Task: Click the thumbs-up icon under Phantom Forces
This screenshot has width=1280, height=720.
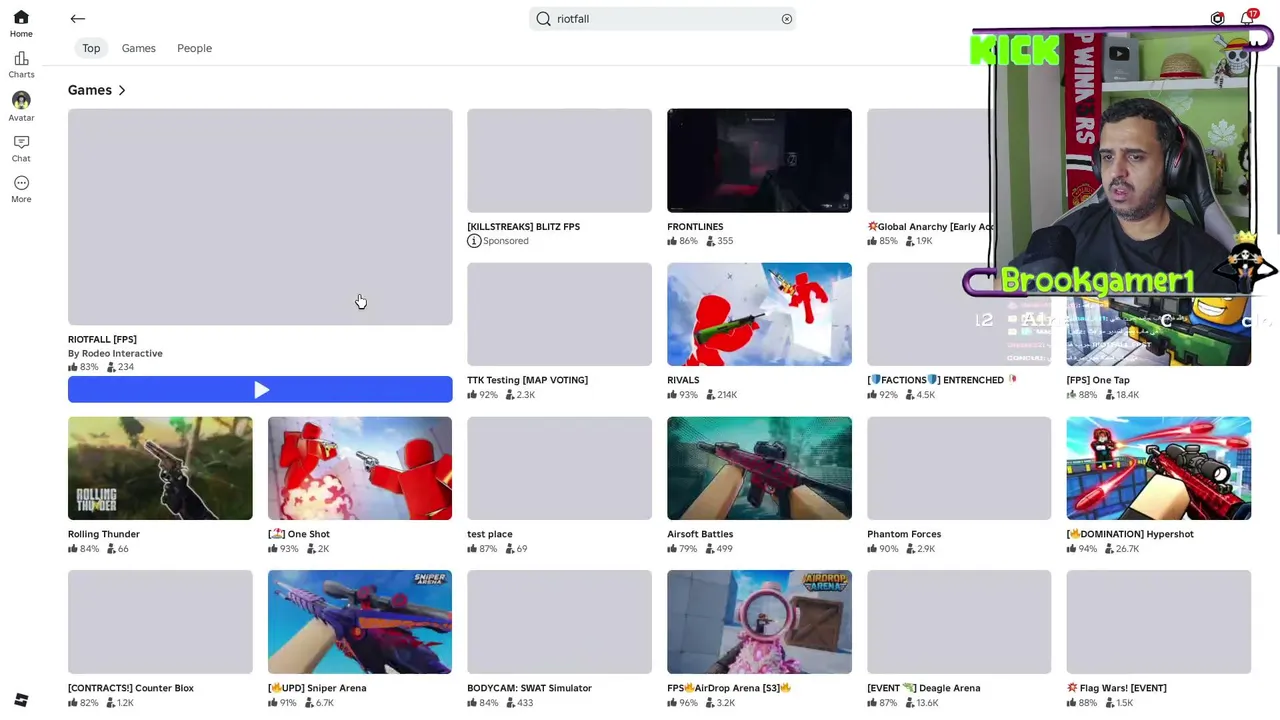Action: tap(872, 548)
